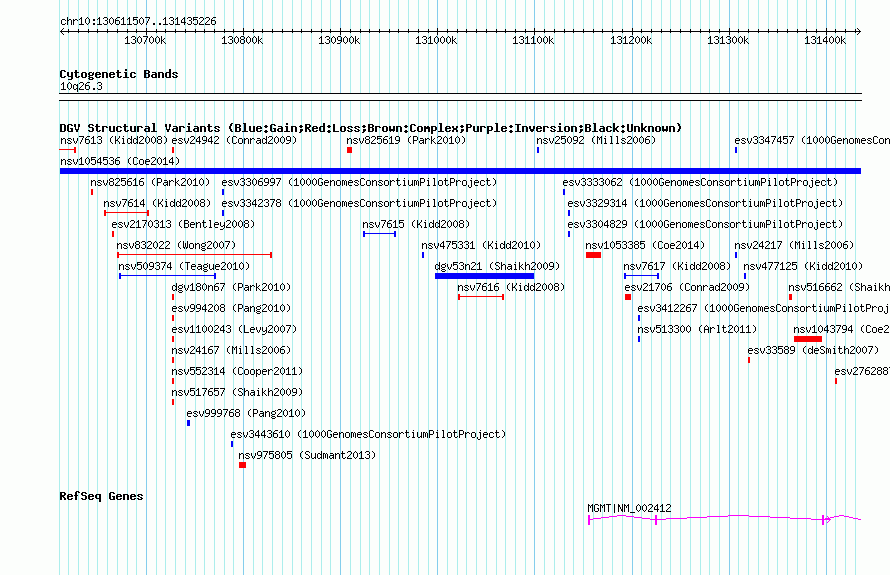Click esv1100243 (Levy2007) label
This screenshot has height=575, width=890.
point(234,329)
